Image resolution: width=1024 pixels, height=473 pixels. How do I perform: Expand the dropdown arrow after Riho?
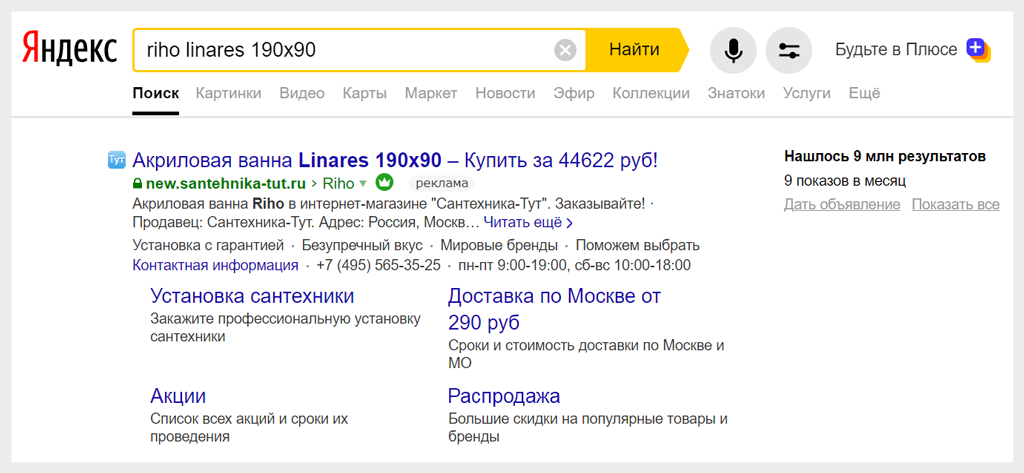364,184
